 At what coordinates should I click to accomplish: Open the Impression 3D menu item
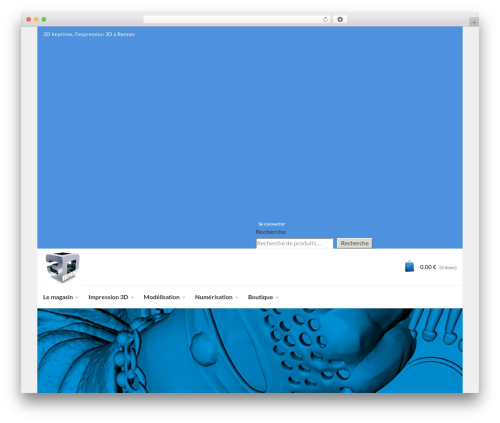108,297
